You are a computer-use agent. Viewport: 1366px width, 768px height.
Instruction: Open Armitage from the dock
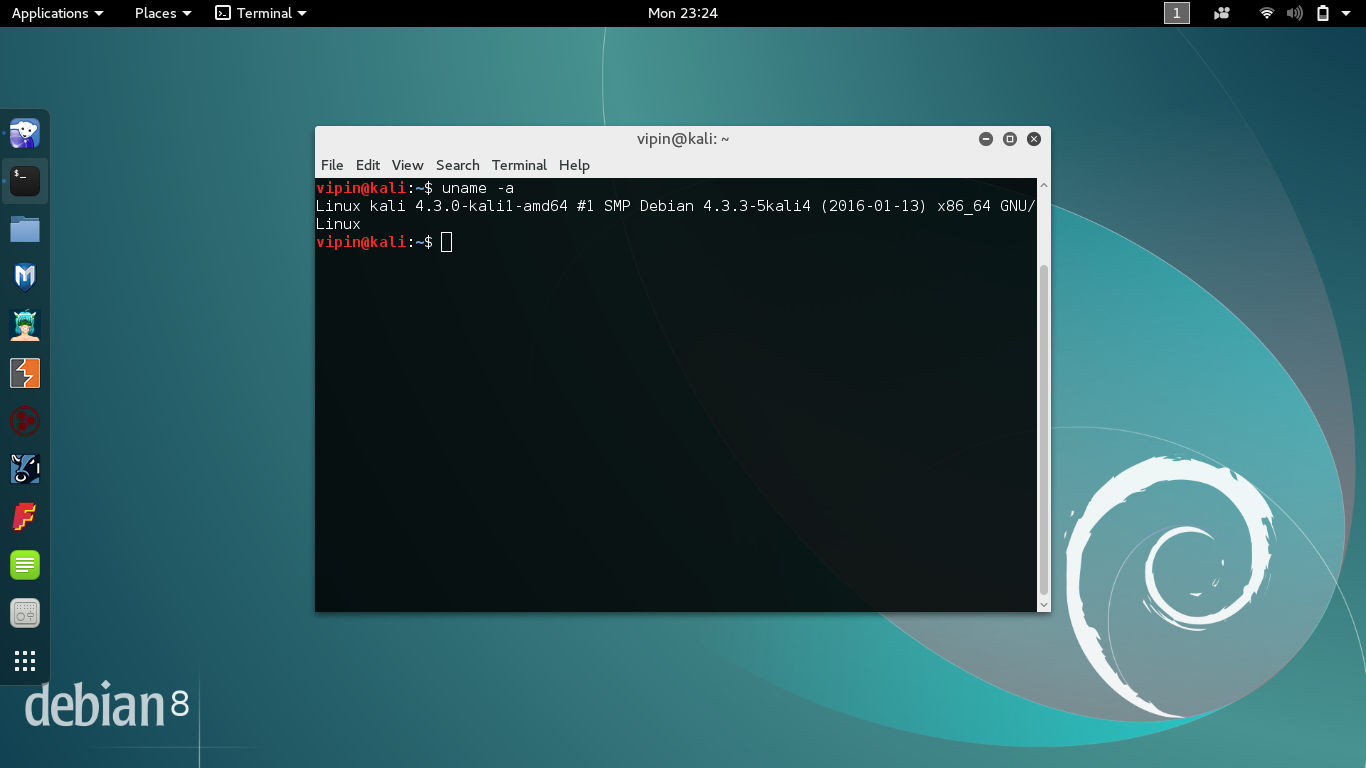(x=25, y=325)
